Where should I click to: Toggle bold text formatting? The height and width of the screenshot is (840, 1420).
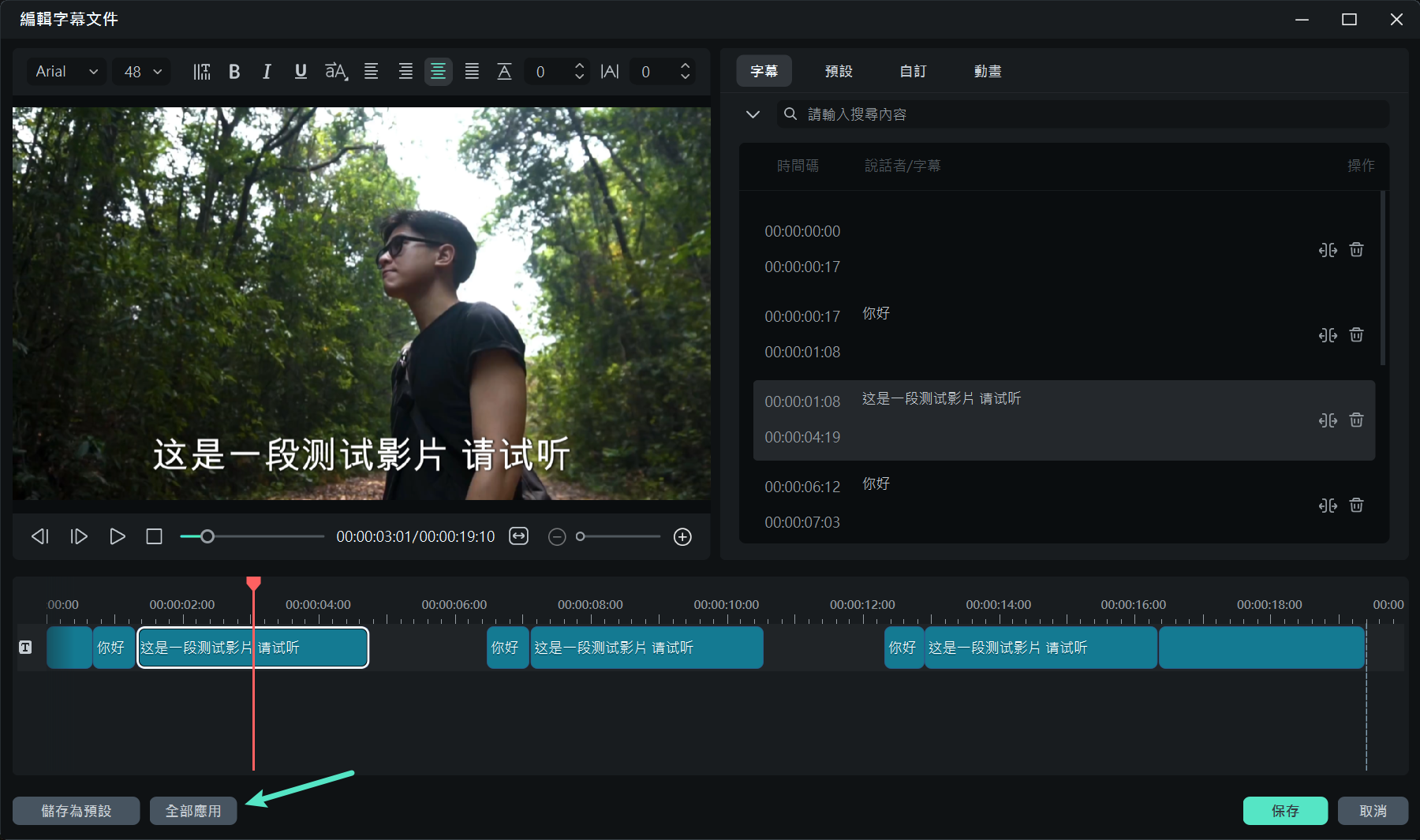pyautogui.click(x=234, y=72)
